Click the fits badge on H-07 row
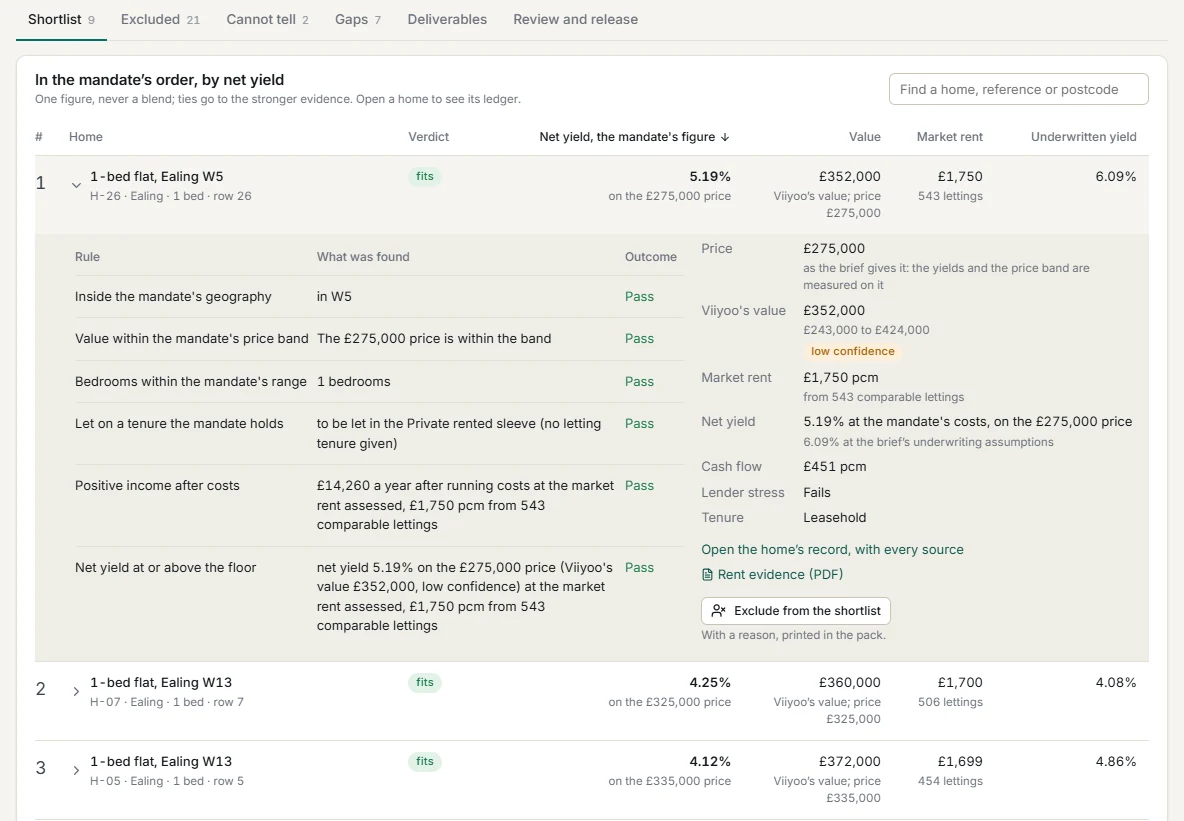The height and width of the screenshot is (821, 1184). pyautogui.click(x=425, y=683)
